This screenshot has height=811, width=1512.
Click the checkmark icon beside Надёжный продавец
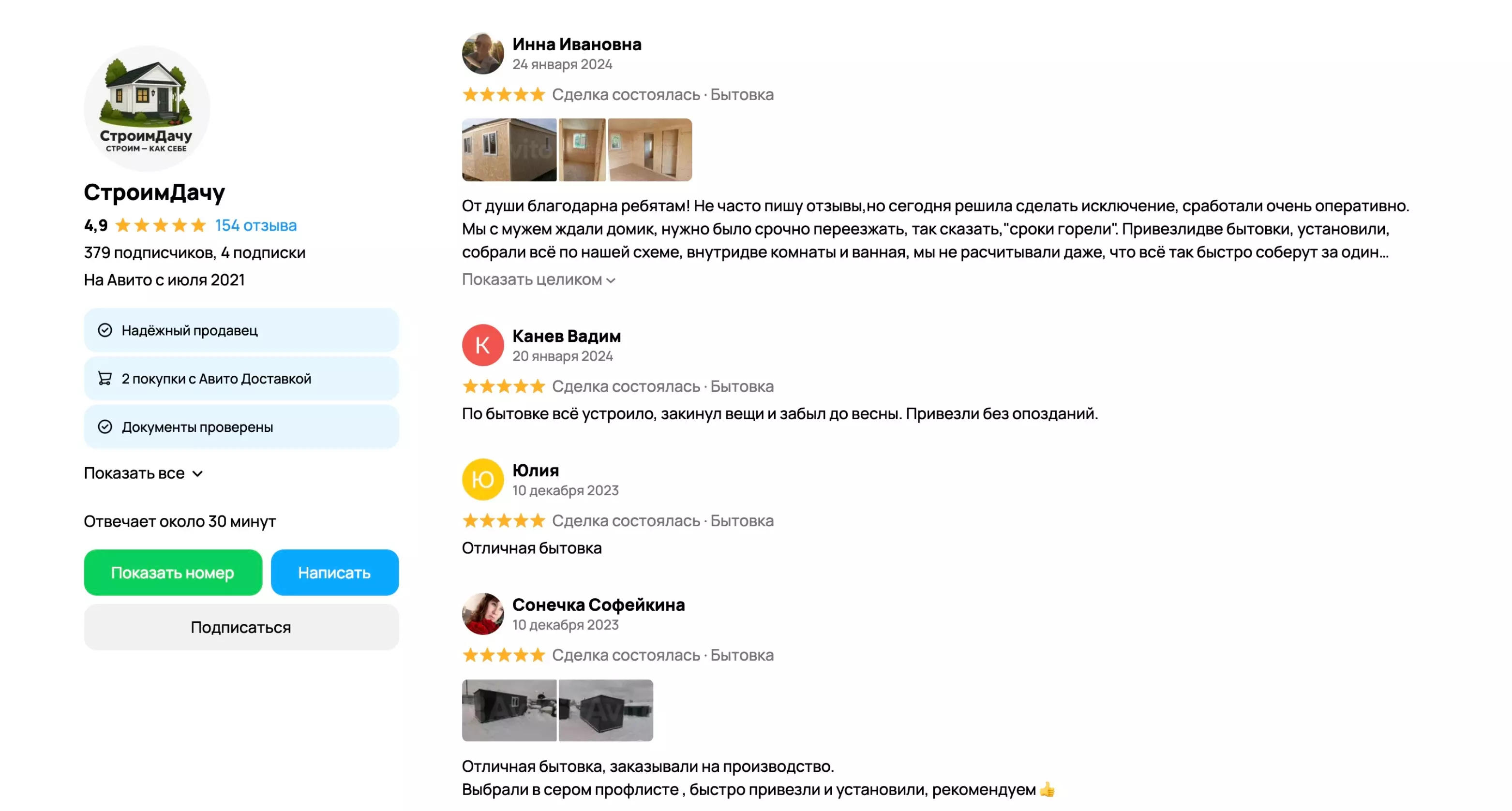coord(105,330)
